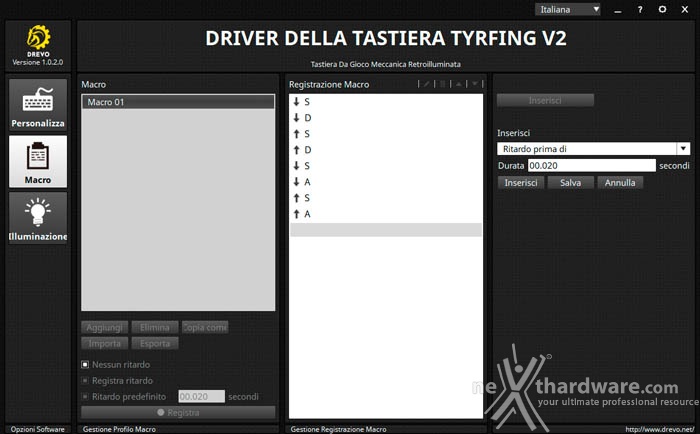Click the edit pencil icon above macro recording
This screenshot has width=700, height=434.
click(x=427, y=84)
